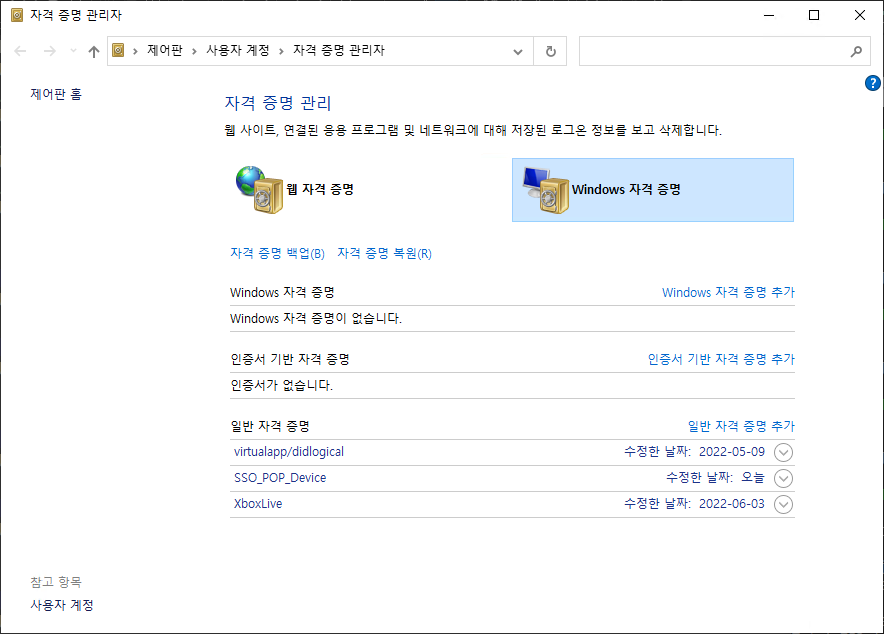884x634 pixels.
Task: Expand XboxLive details chevron
Action: (x=783, y=504)
